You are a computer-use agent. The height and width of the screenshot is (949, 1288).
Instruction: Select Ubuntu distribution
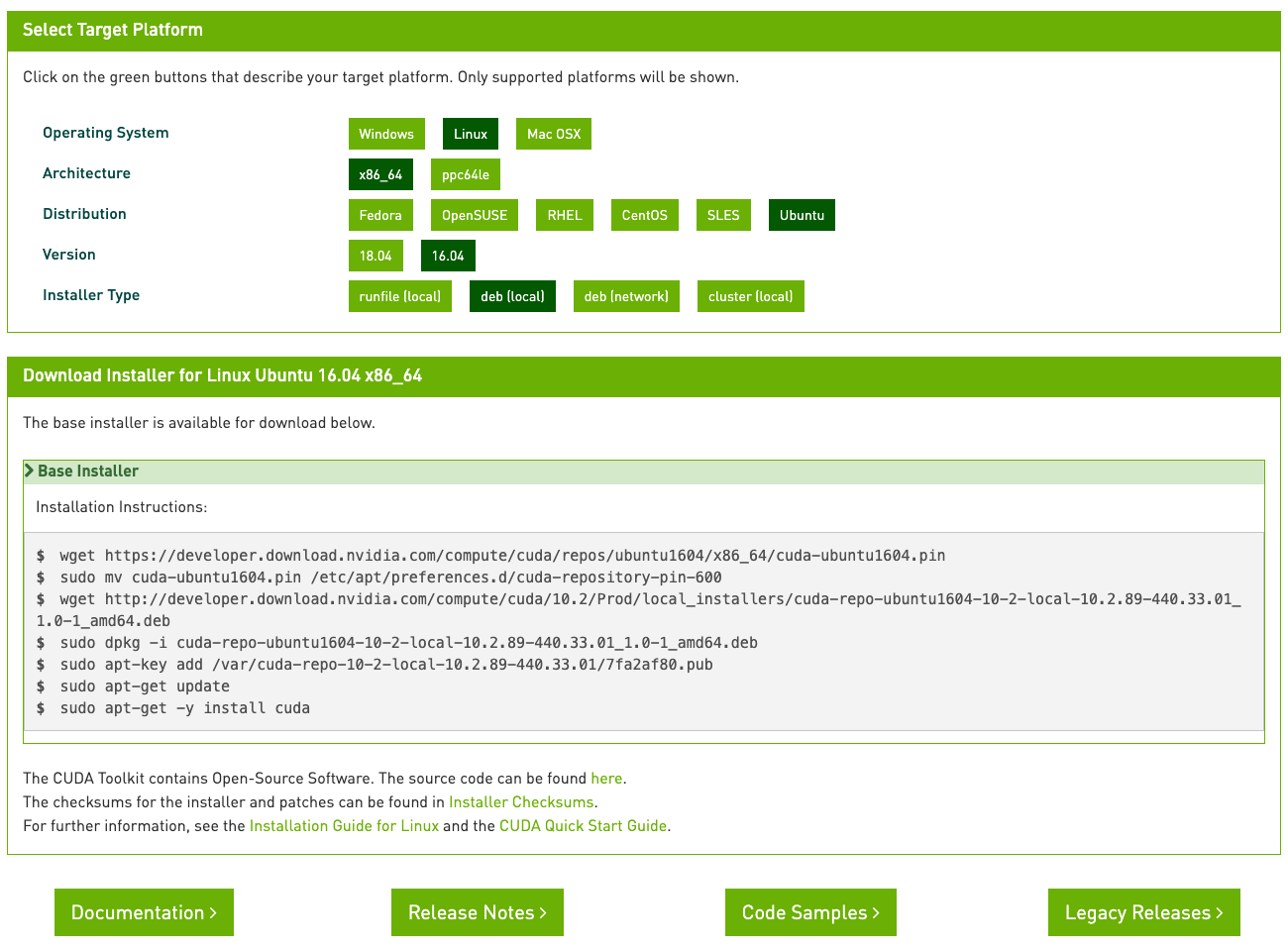click(802, 215)
